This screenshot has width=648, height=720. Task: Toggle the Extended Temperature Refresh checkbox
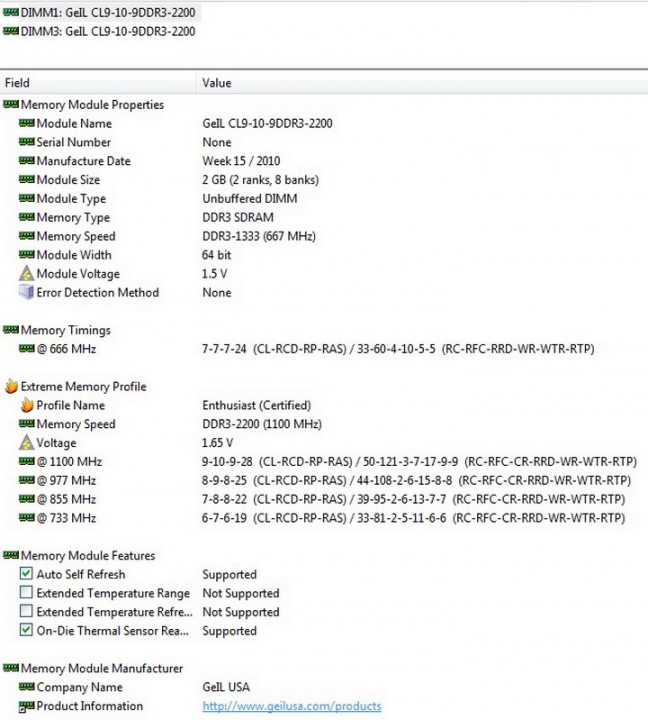click(26, 611)
